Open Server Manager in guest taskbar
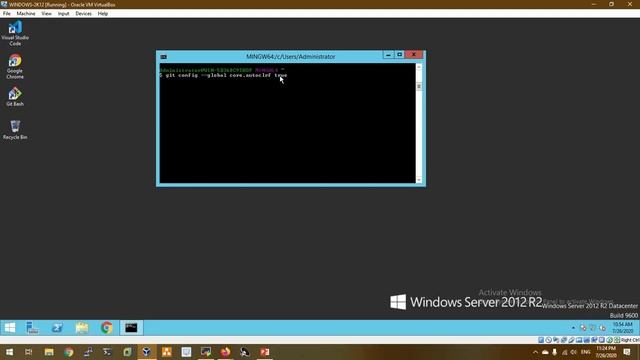The image size is (640, 360). pyautogui.click(x=32, y=328)
